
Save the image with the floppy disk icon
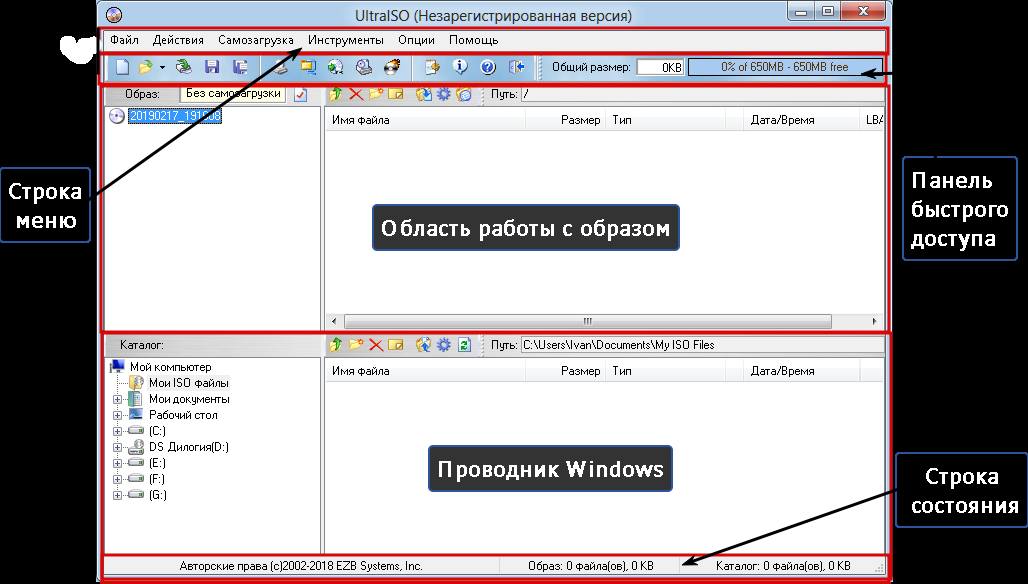[212, 67]
